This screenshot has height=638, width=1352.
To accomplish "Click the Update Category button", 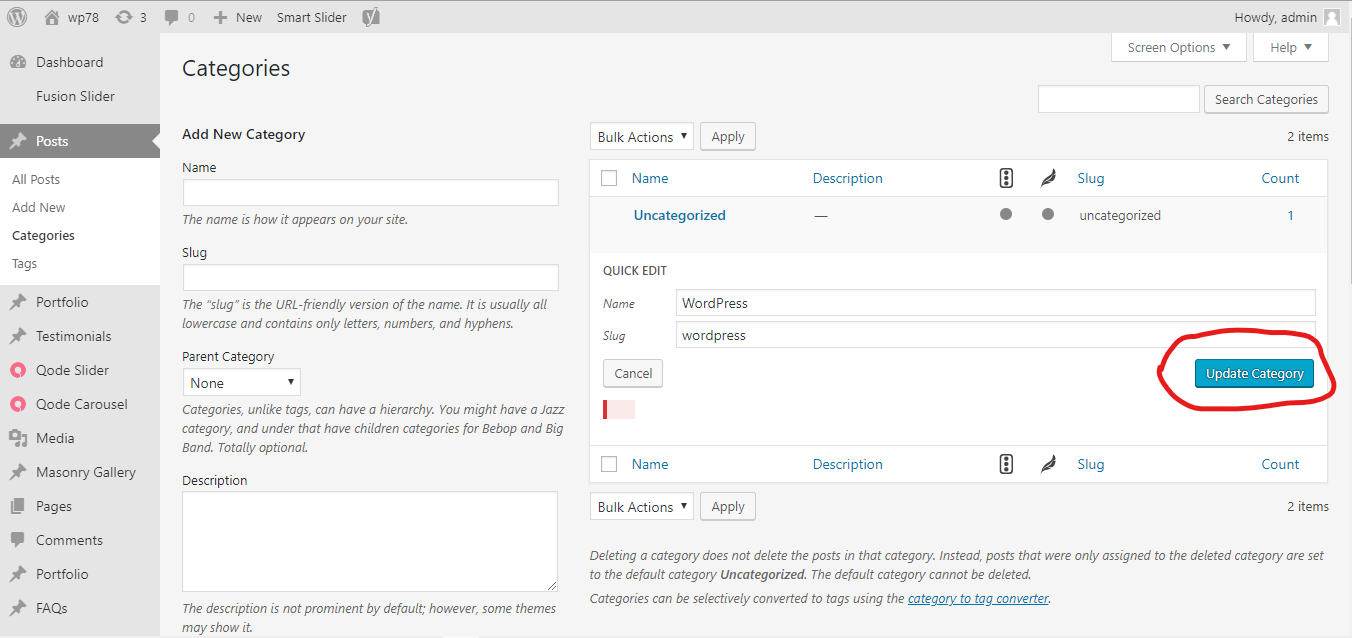I will tap(1254, 373).
